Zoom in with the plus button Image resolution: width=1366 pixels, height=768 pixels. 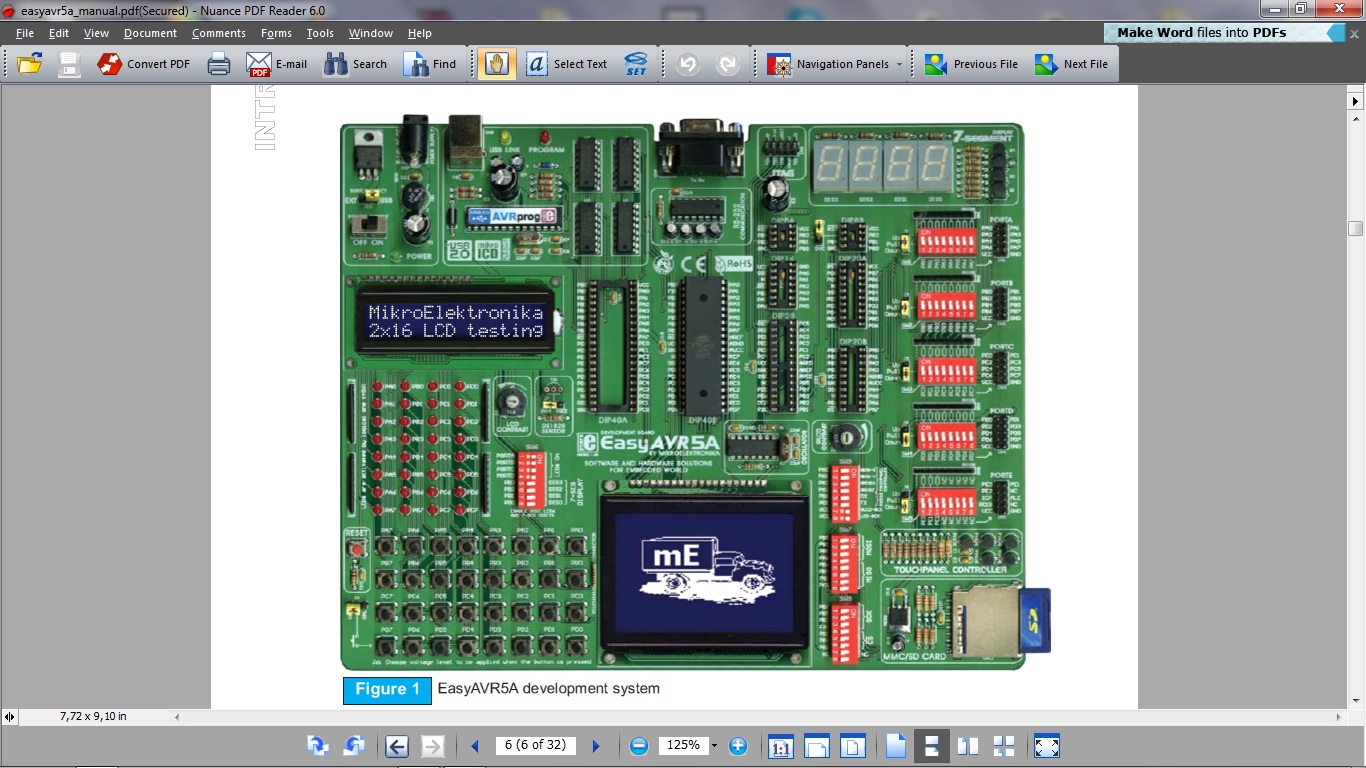[x=738, y=746]
